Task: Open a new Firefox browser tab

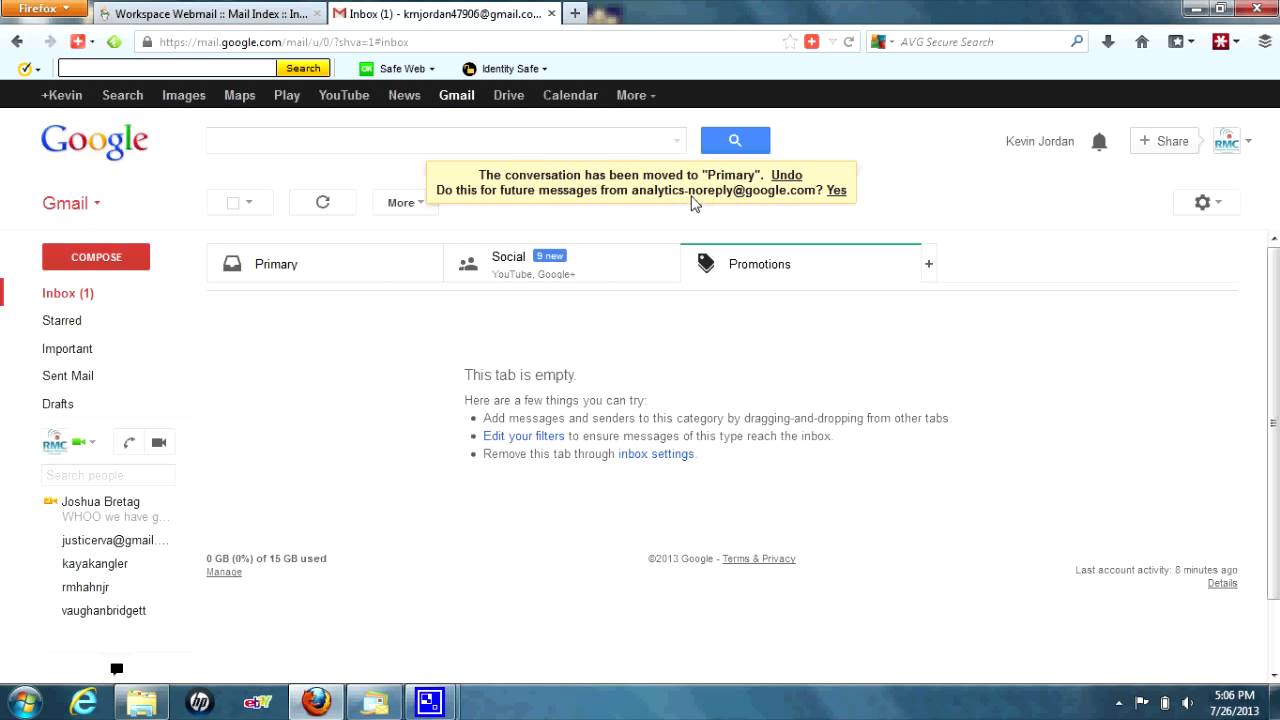Action: click(x=575, y=13)
